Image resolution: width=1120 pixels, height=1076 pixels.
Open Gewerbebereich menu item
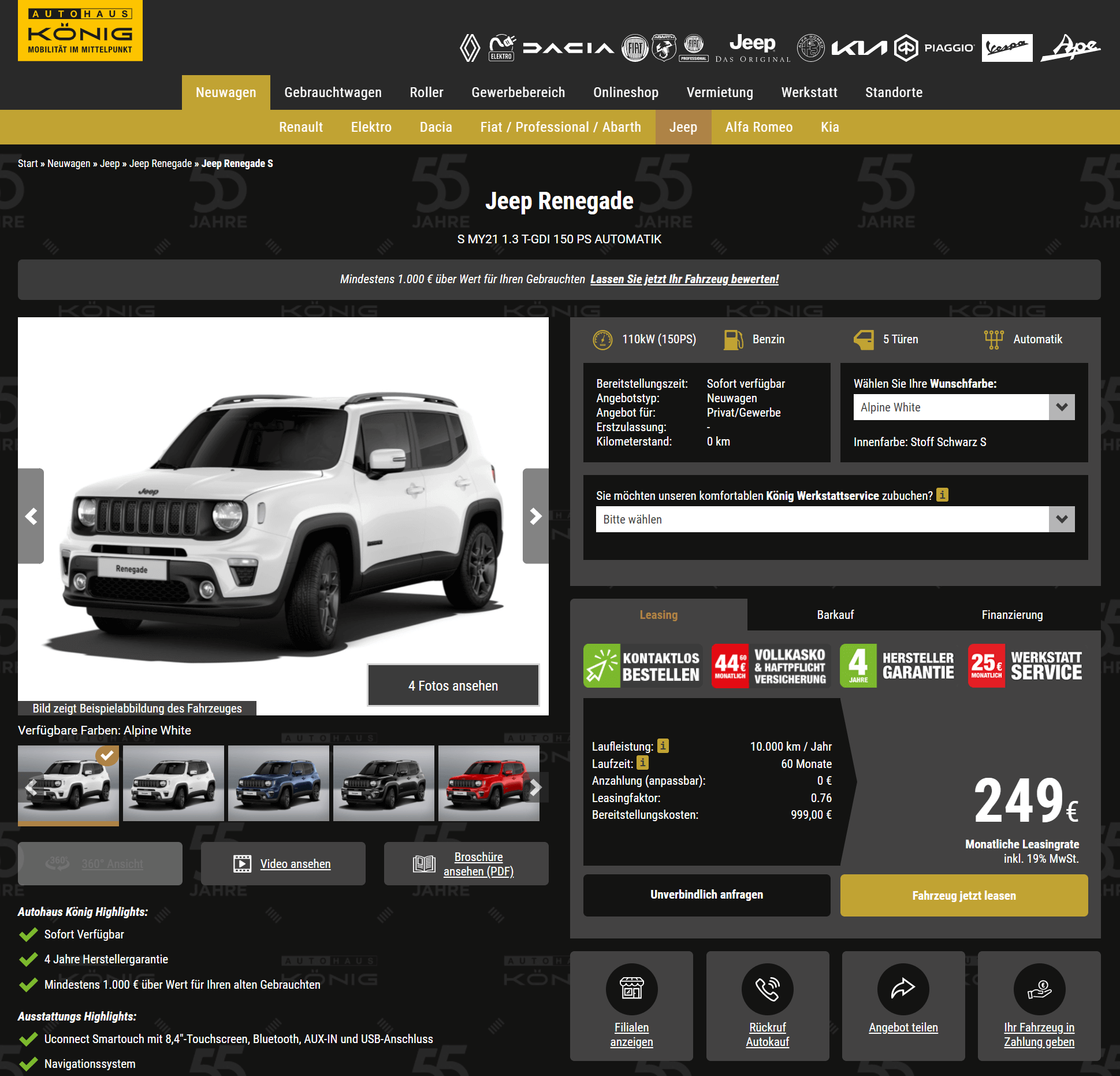[x=518, y=92]
